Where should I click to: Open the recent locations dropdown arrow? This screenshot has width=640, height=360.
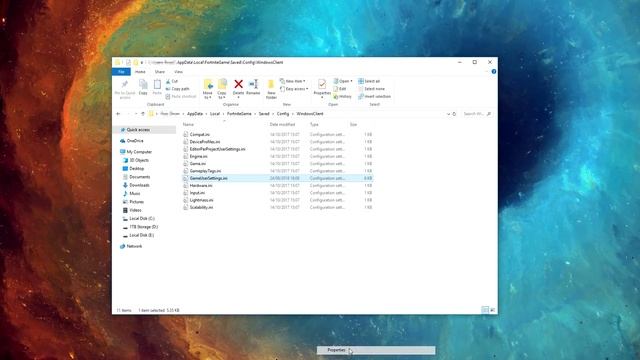(x=136, y=114)
